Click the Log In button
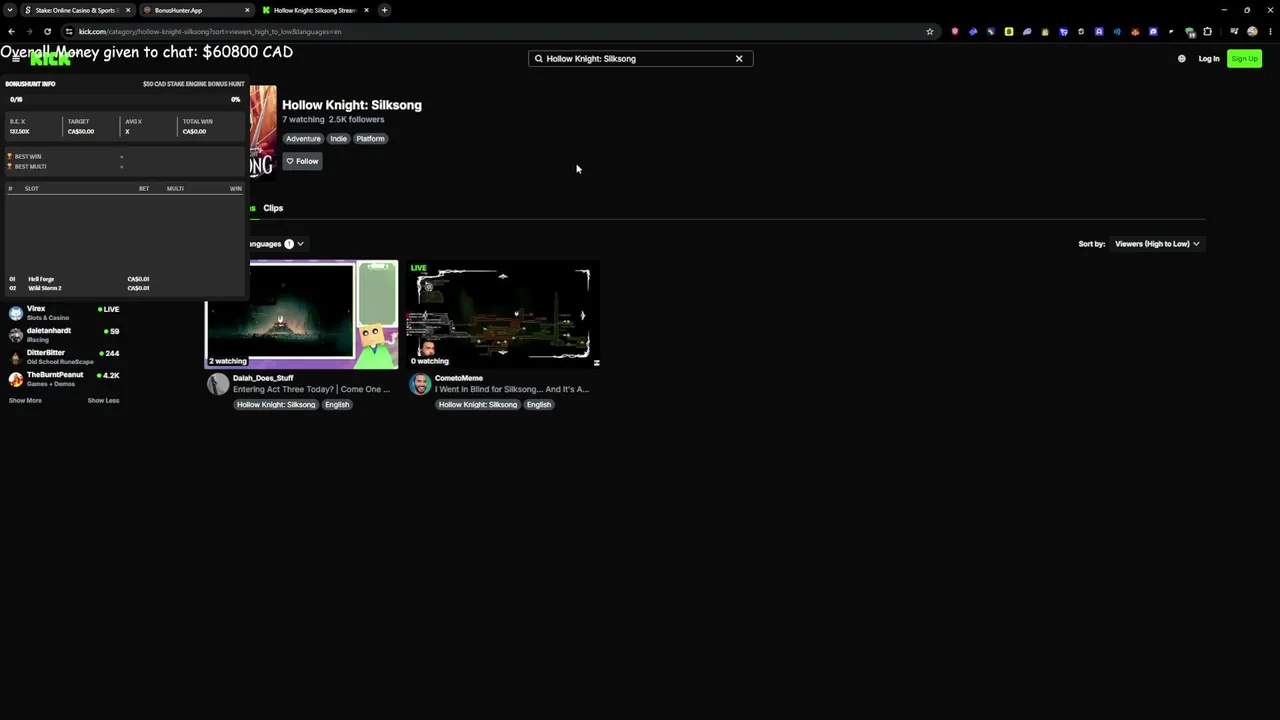Image resolution: width=1280 pixels, height=720 pixels. click(x=1209, y=58)
